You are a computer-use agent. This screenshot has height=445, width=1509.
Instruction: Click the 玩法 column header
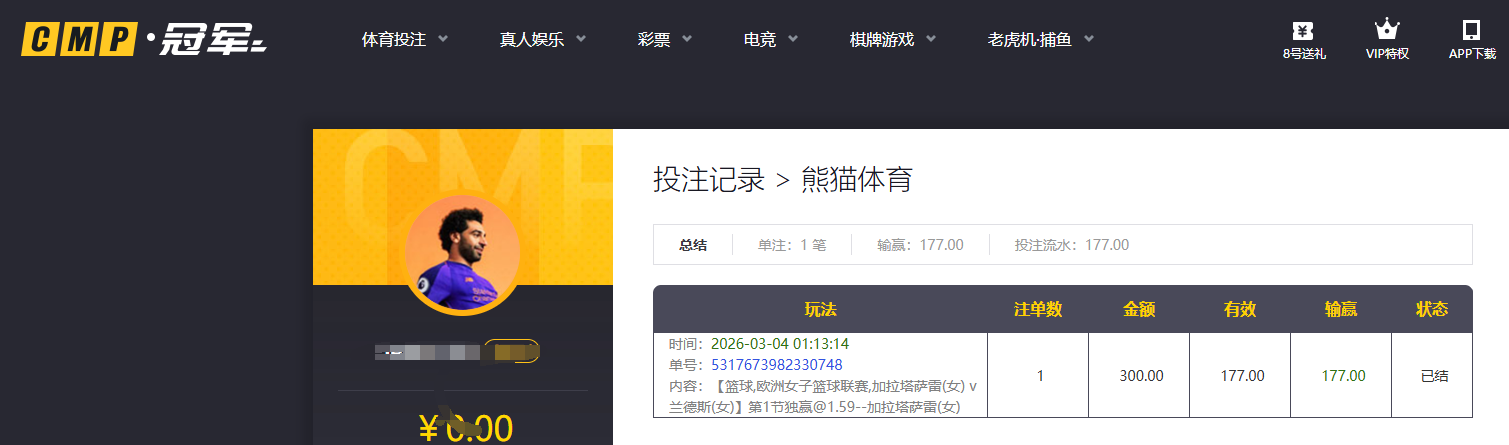click(820, 310)
